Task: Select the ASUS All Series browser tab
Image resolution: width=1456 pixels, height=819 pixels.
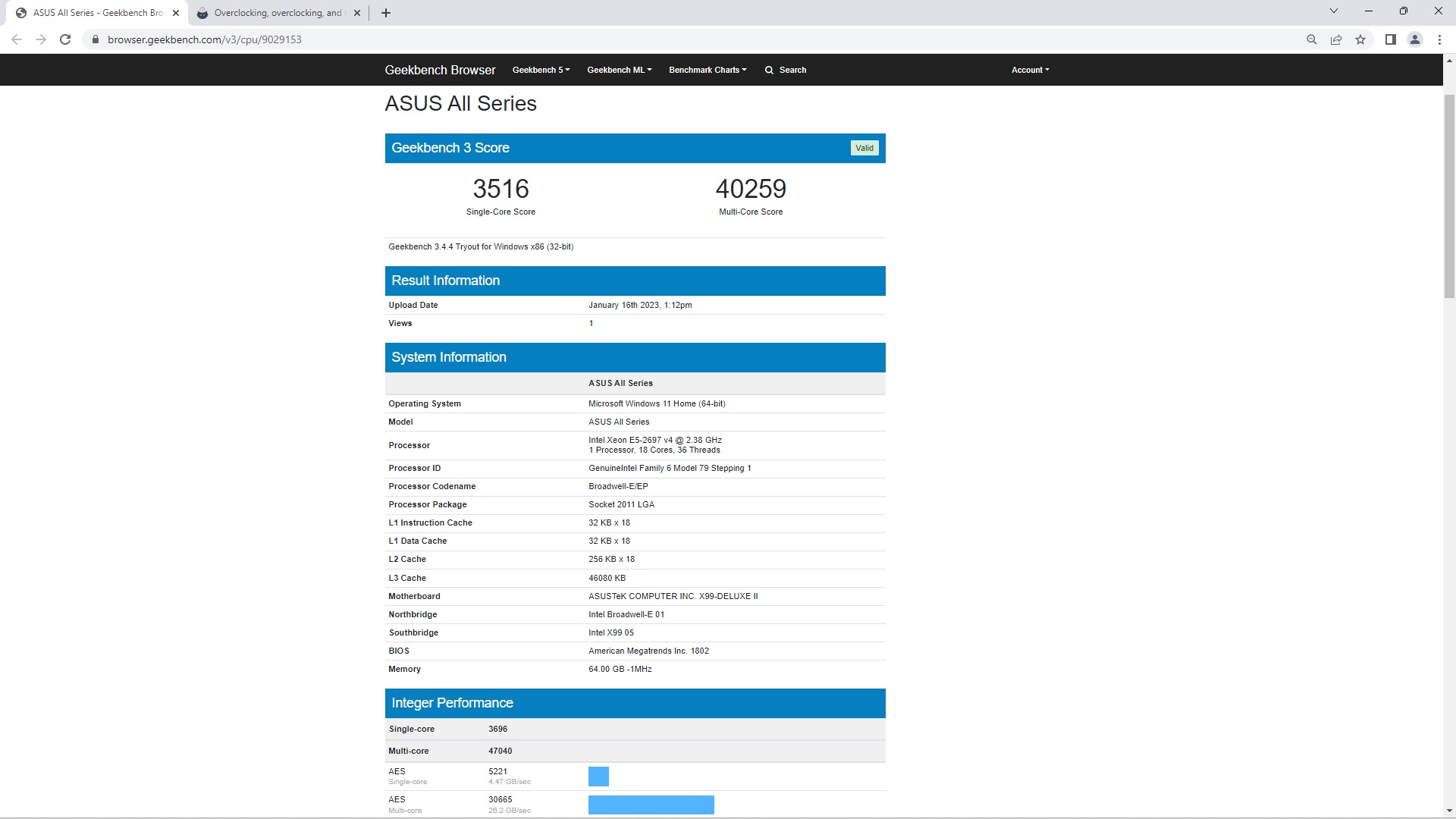Action: [97, 13]
